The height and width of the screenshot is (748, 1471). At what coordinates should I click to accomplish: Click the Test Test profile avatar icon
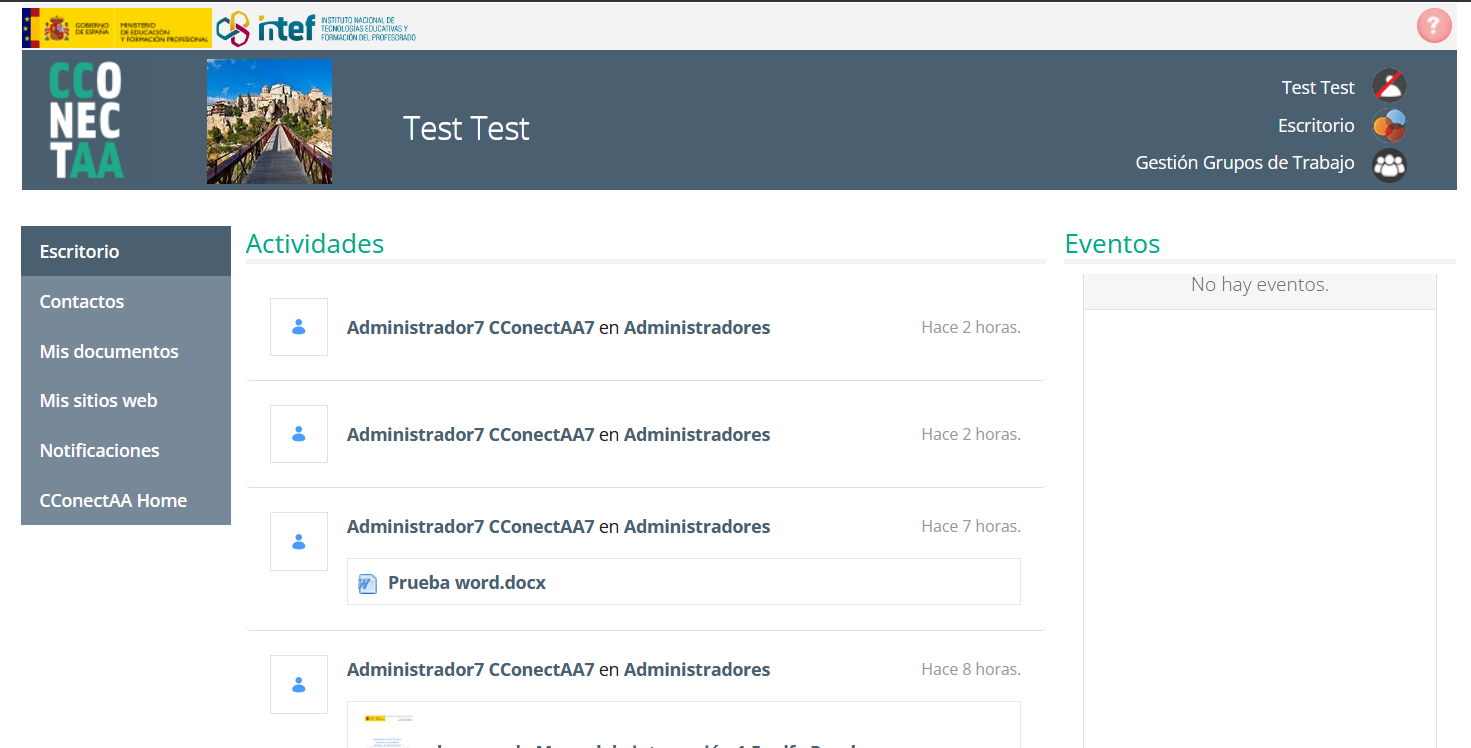click(x=1389, y=87)
